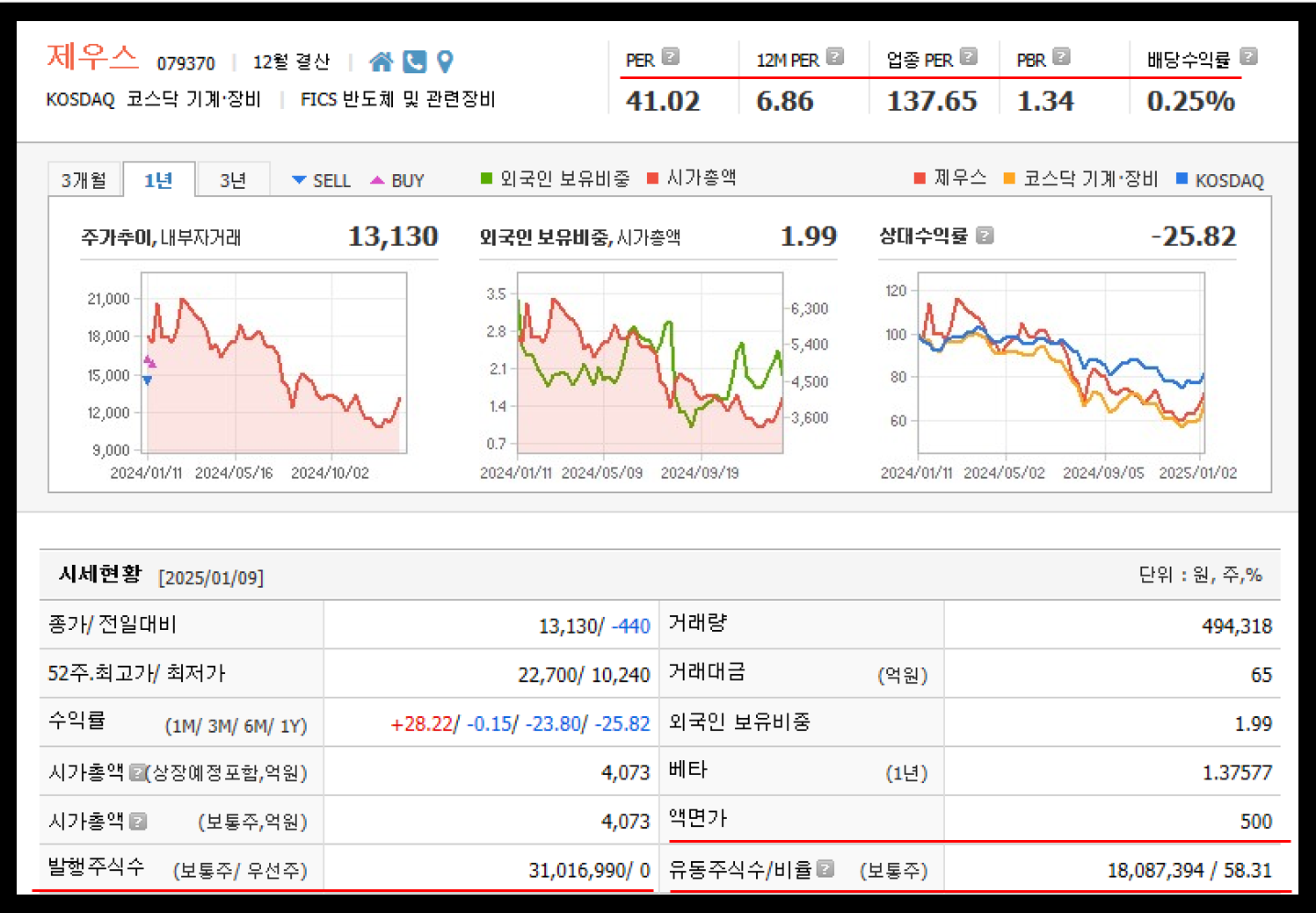This screenshot has width=1316, height=913.
Task: Click green 외국인 보유비중 legend swatch
Action: click(x=486, y=178)
